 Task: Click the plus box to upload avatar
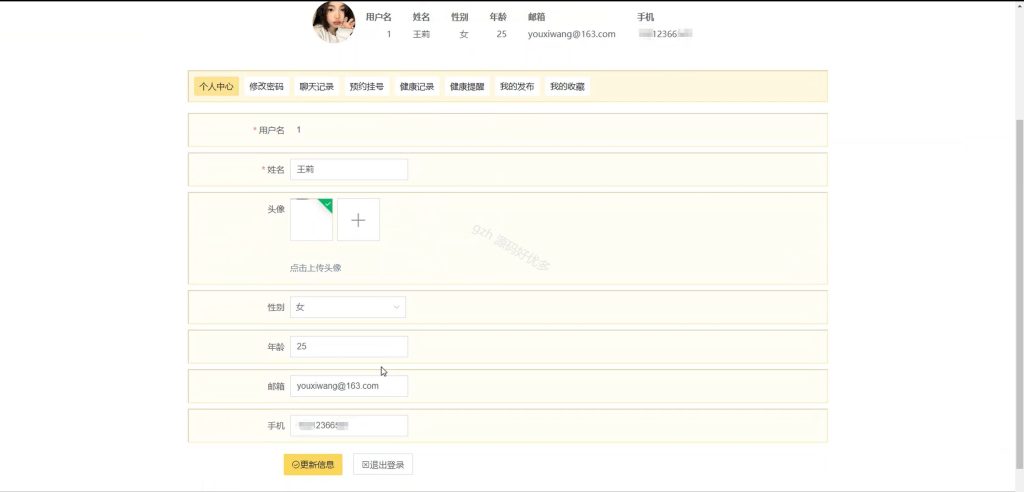[358, 220]
